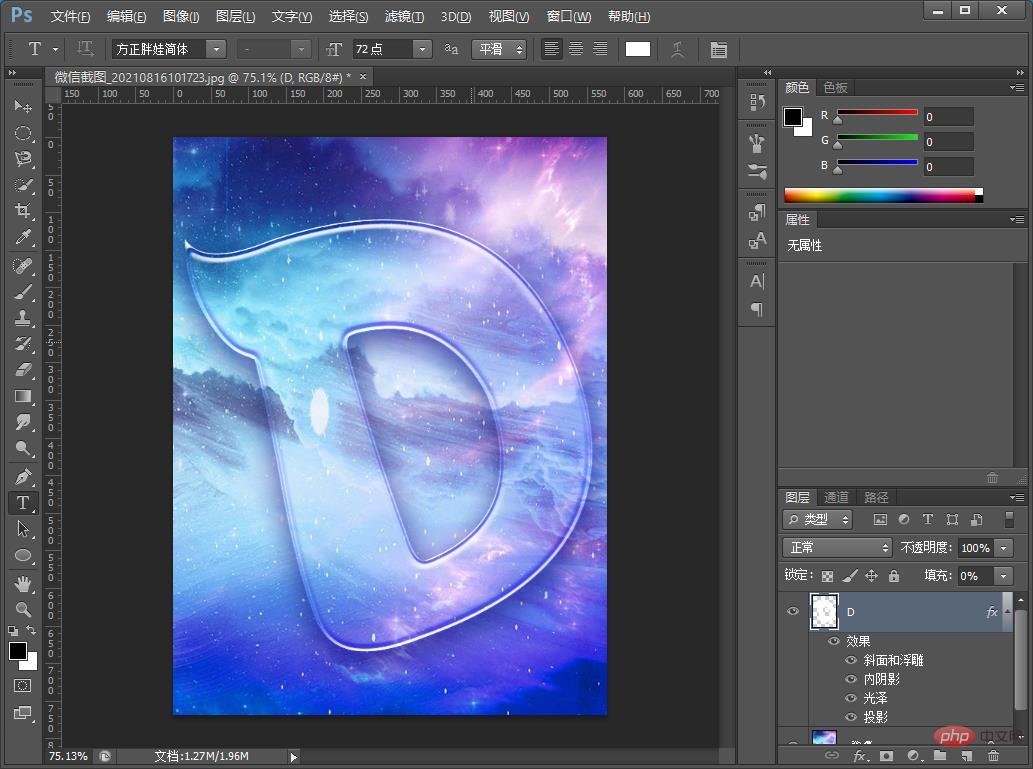The height and width of the screenshot is (769, 1033).
Task: Select the Gradient tool
Action: 23,396
